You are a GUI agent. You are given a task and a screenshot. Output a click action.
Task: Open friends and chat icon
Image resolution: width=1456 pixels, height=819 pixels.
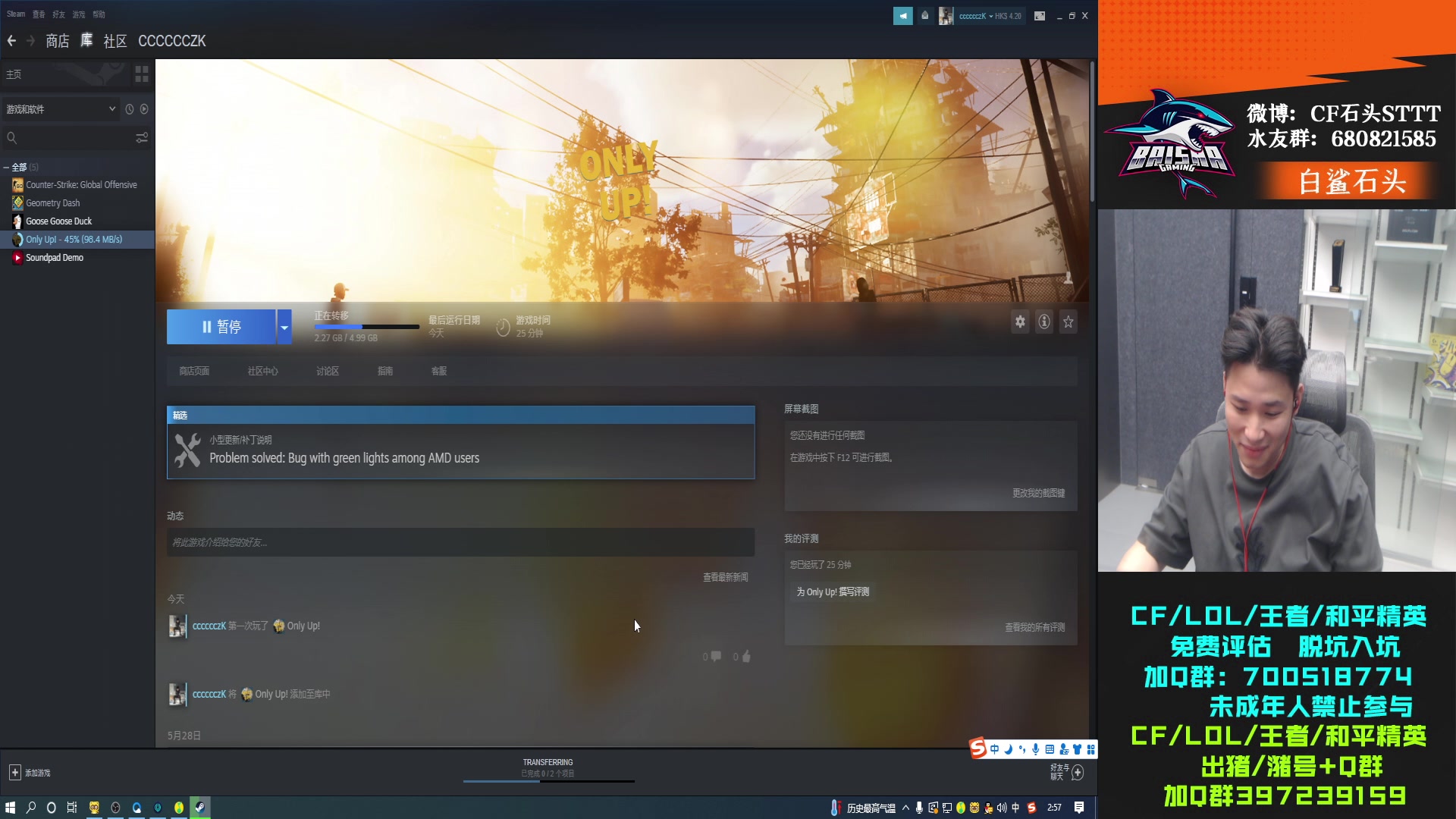point(1078,772)
